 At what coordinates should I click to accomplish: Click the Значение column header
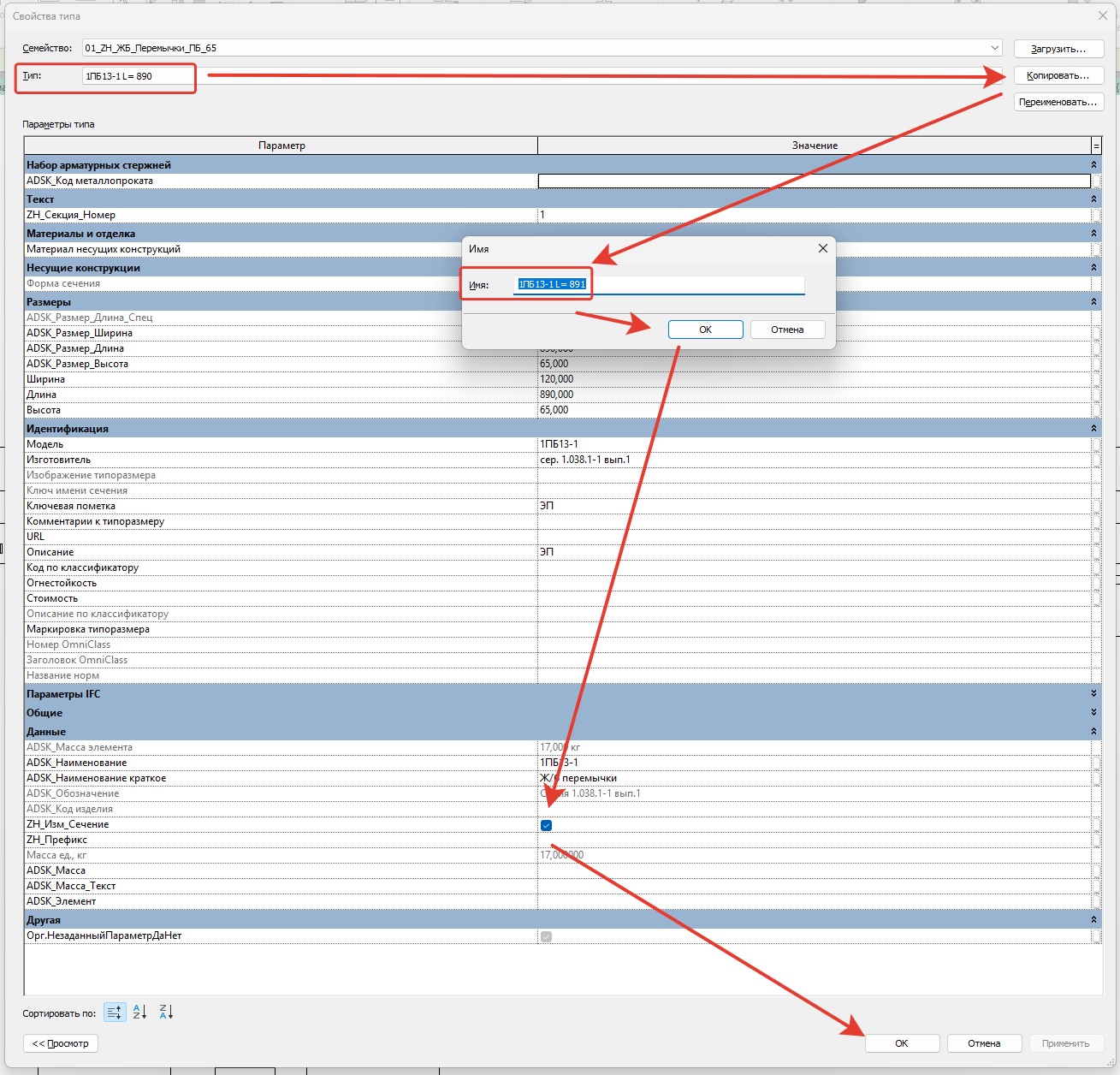(x=815, y=146)
